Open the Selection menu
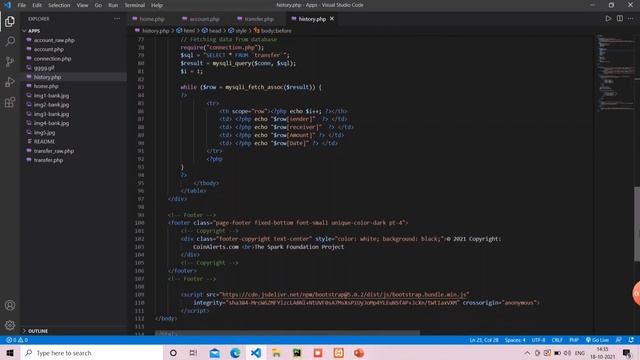The width and height of the screenshot is (640, 360). tap(59, 5)
